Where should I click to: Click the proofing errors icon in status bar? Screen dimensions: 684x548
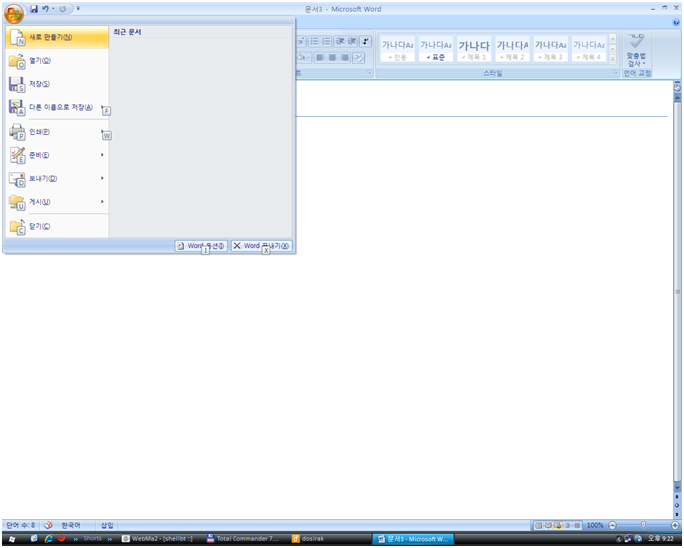pos(48,525)
